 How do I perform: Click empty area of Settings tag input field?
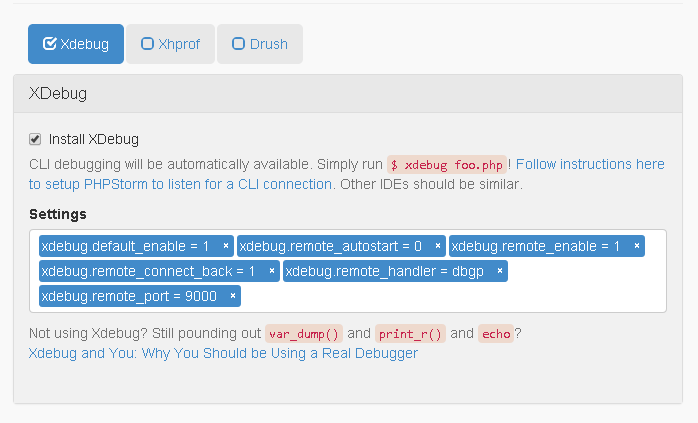coord(452,296)
